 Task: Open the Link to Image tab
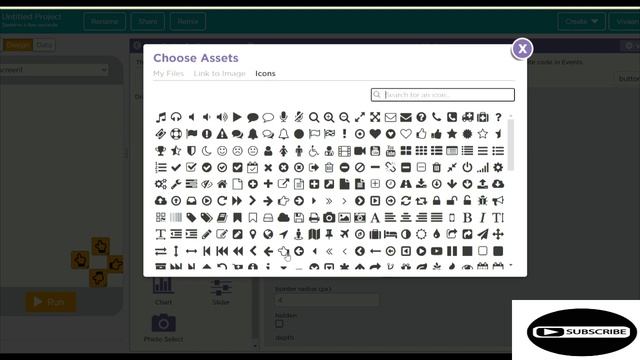(220, 73)
